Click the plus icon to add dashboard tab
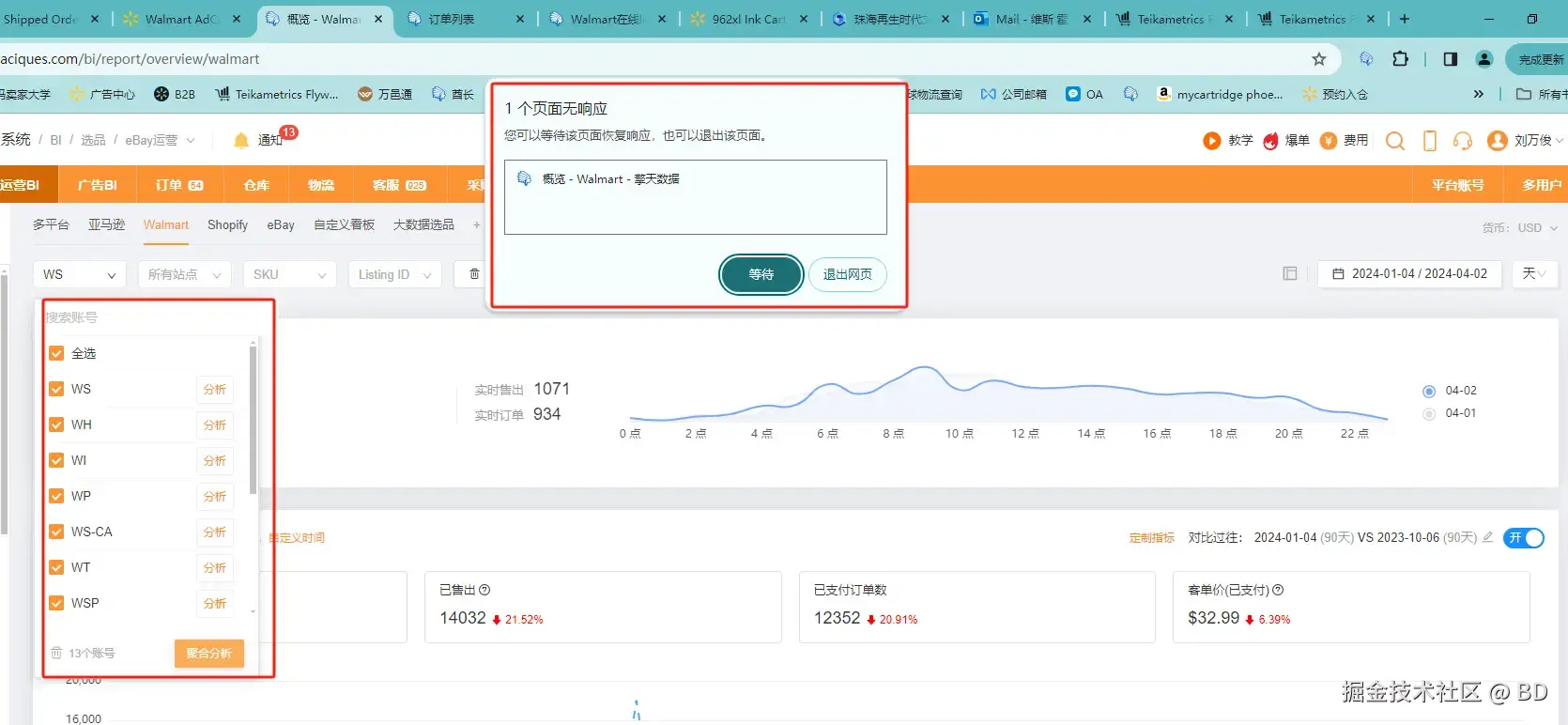The width and height of the screenshot is (1568, 725). [477, 224]
